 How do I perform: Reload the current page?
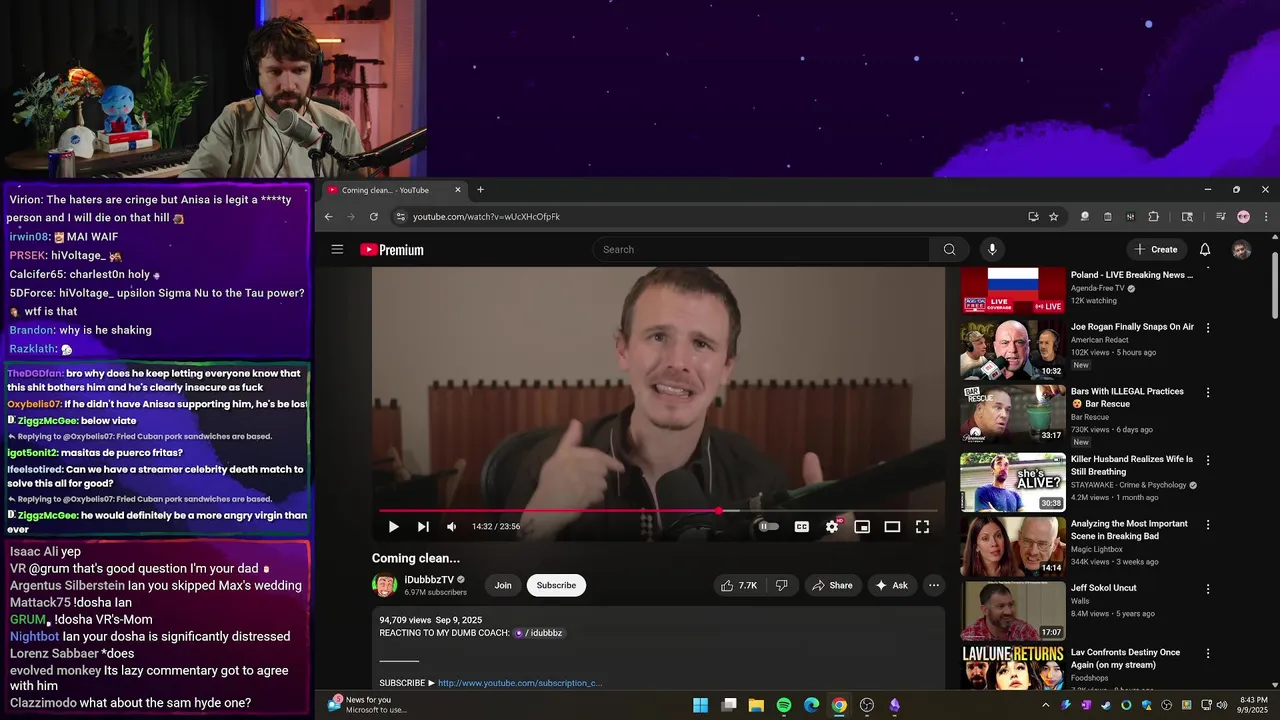pos(374,216)
